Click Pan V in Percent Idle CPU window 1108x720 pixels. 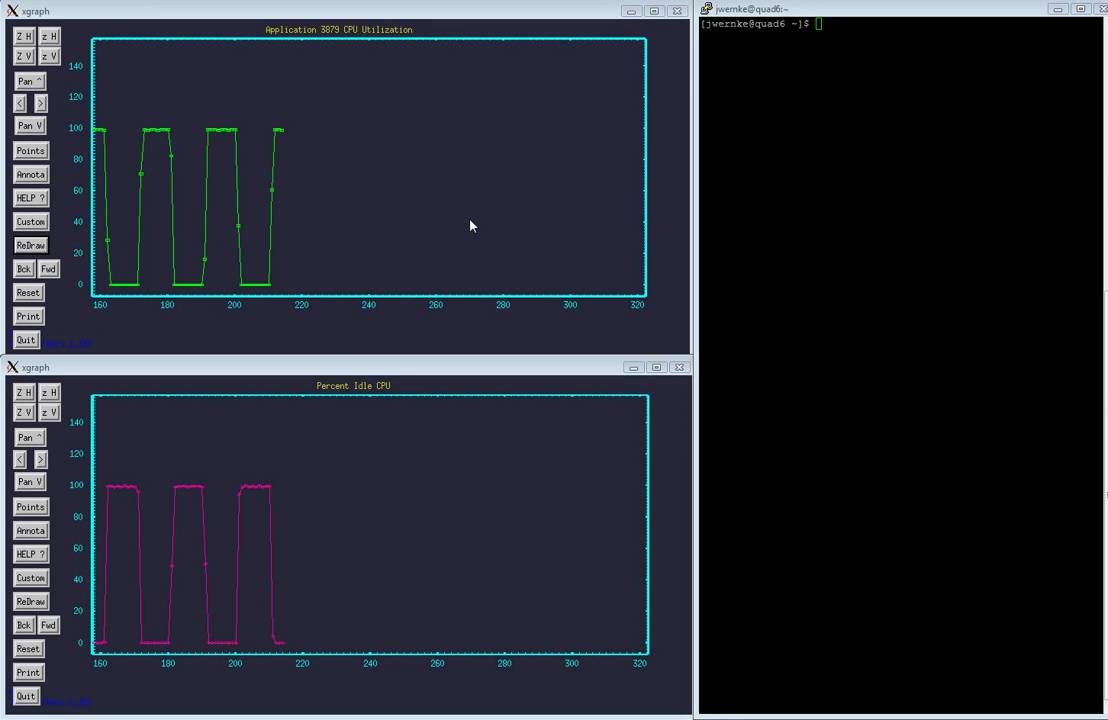tap(30, 482)
